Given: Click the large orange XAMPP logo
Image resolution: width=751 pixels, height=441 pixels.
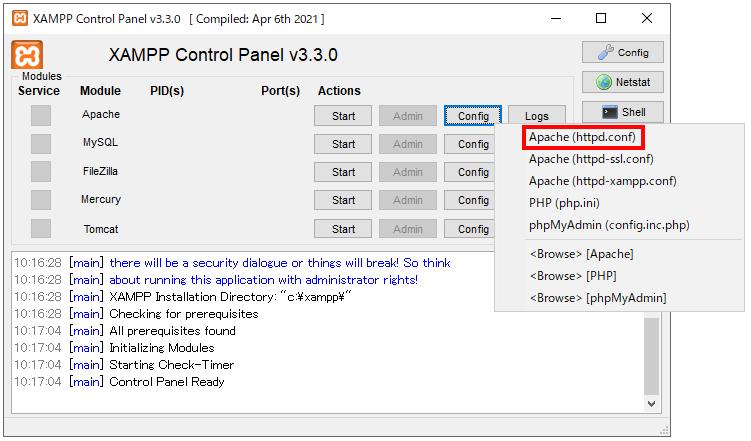Looking at the screenshot, I should (27, 55).
